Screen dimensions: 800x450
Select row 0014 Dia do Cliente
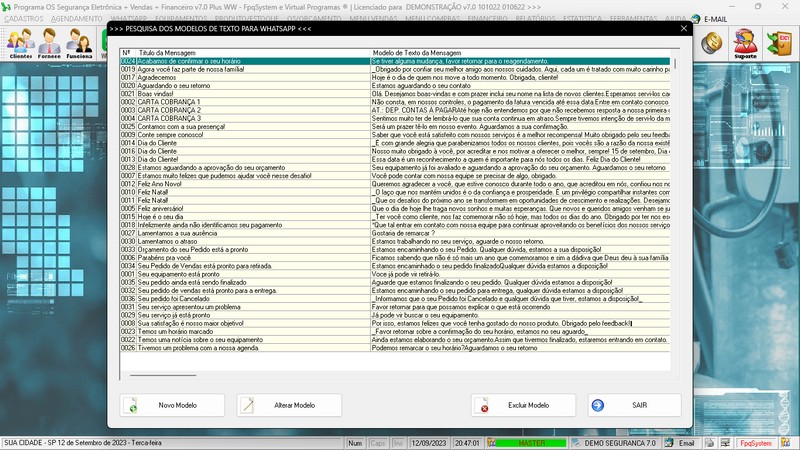click(395, 143)
